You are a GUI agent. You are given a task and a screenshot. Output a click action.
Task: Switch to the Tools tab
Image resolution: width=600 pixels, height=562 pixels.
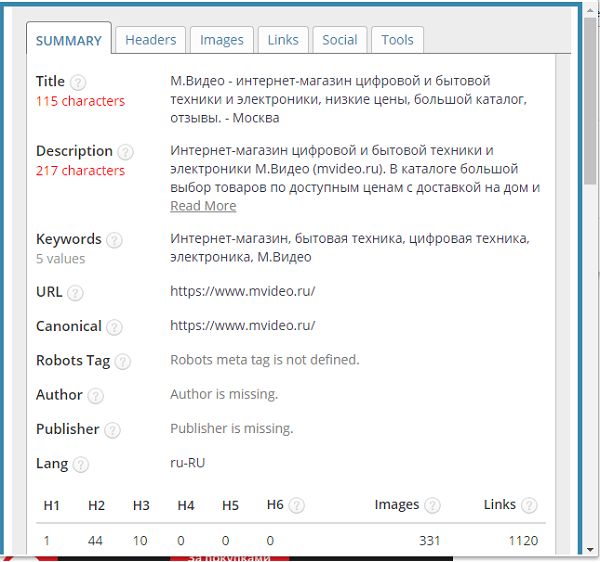398,40
